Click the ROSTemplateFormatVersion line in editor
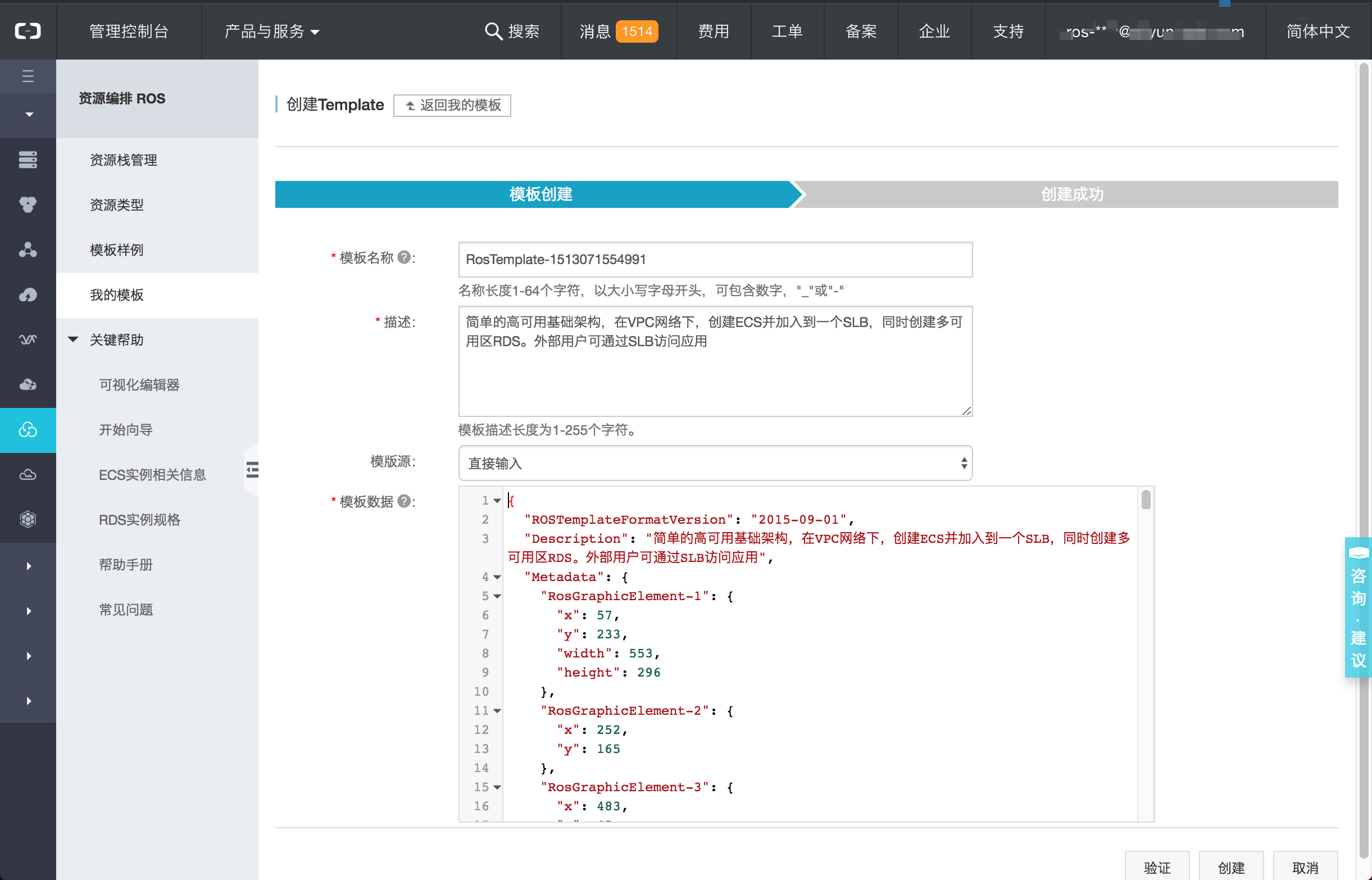Screen dimensions: 1372x880 point(688,519)
